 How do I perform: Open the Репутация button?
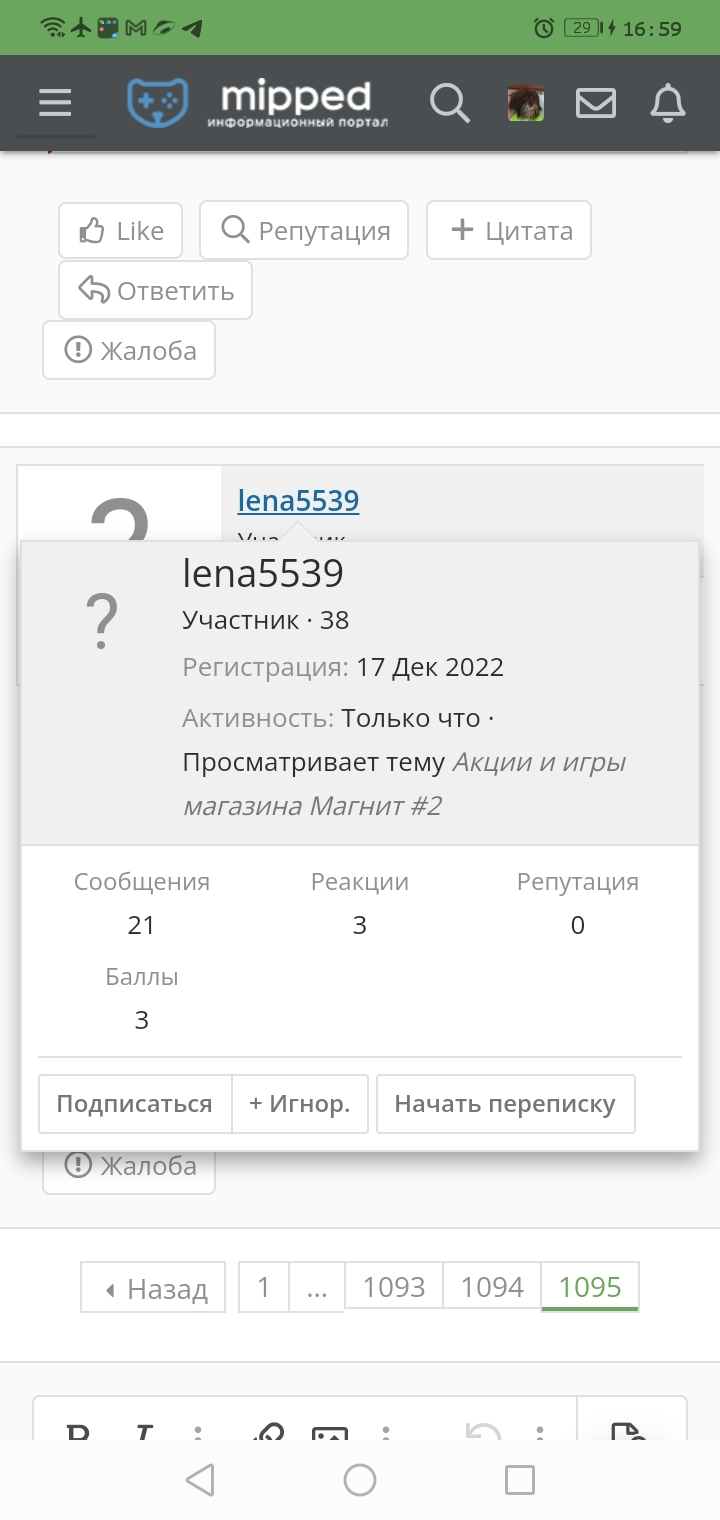point(304,231)
